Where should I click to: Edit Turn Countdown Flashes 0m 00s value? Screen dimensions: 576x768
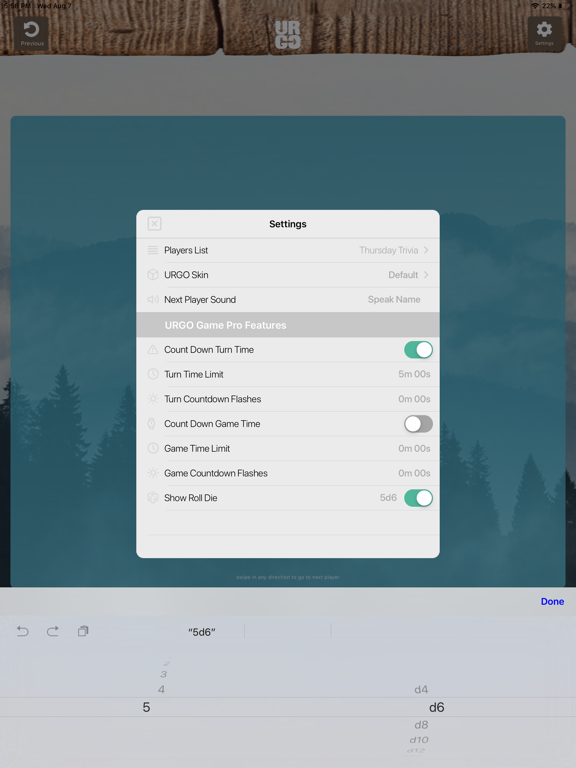414,399
